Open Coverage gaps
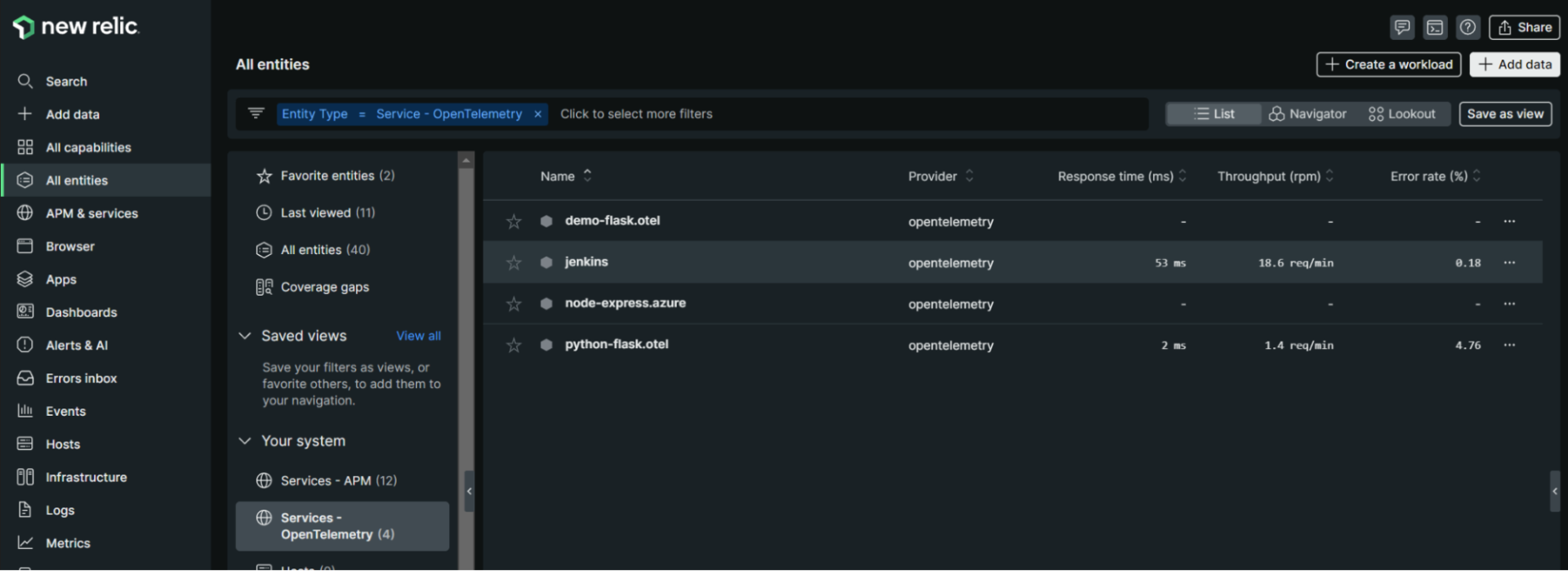This screenshot has width=1568, height=571. point(324,287)
